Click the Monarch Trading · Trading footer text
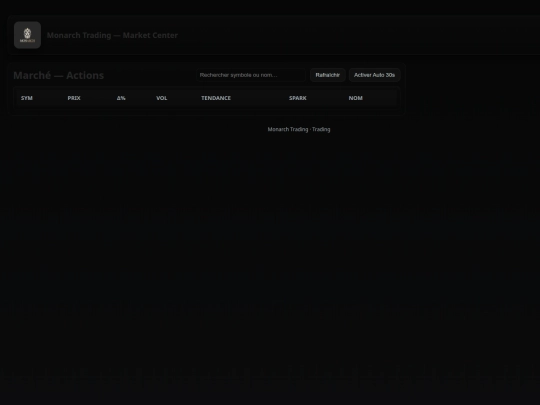This screenshot has height=405, width=540. [x=299, y=129]
